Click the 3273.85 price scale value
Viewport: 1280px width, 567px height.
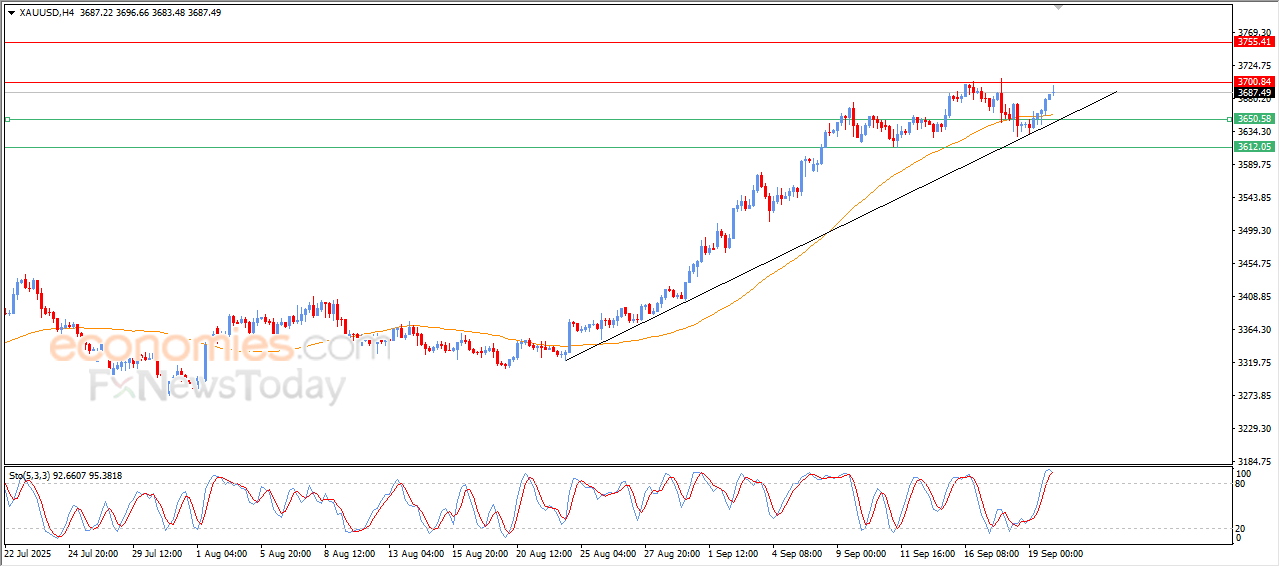(1254, 396)
